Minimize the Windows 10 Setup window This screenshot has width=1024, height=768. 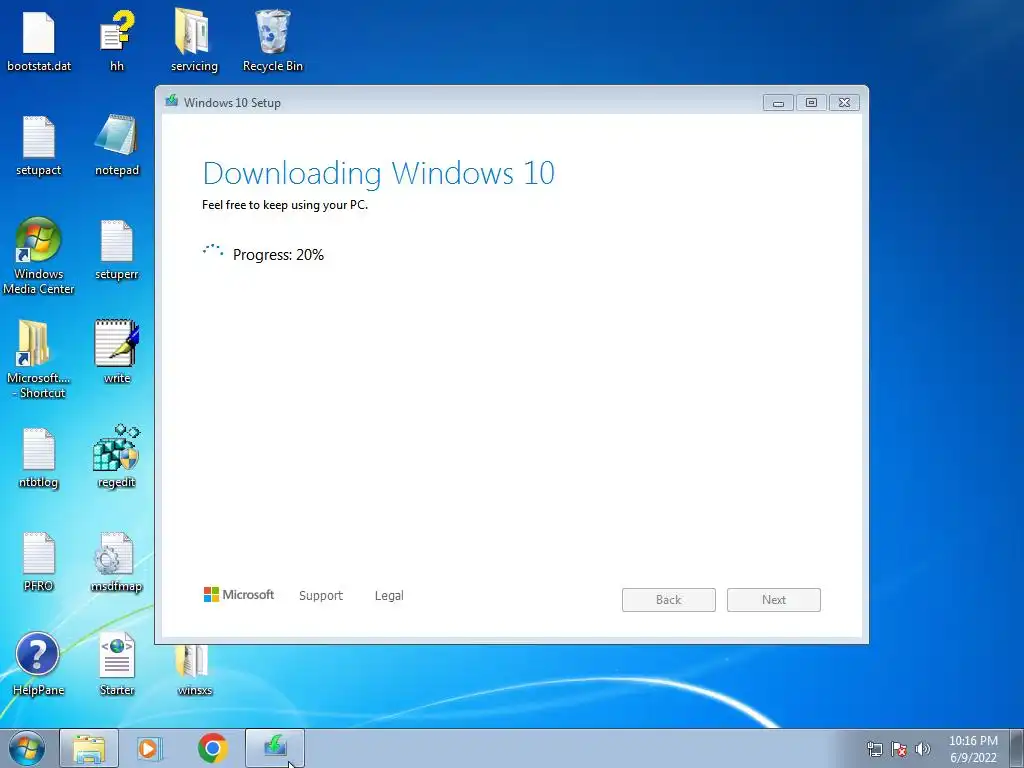tap(778, 103)
